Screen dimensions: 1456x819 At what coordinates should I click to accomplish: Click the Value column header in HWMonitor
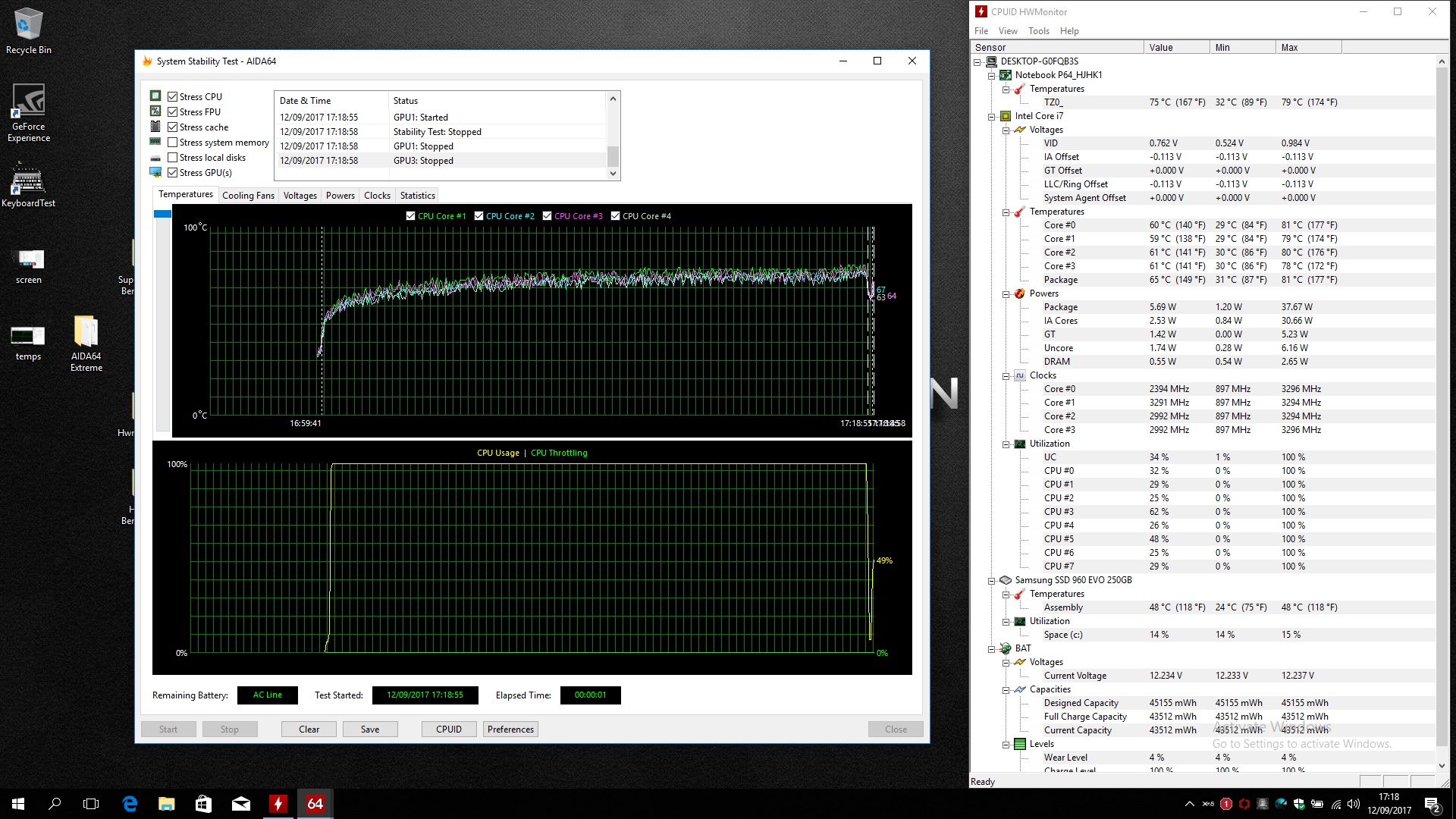click(1176, 47)
